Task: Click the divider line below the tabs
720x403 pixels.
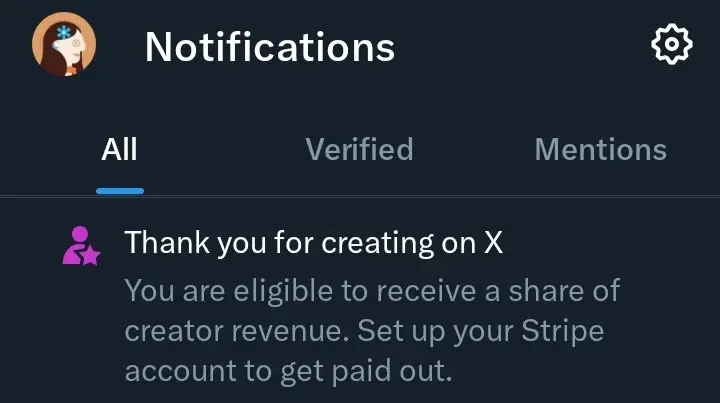Action: [x=360, y=196]
